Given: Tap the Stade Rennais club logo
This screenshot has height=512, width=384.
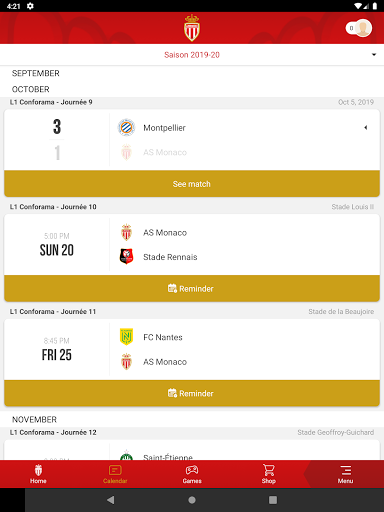Looking at the screenshot, I should [x=126, y=257].
